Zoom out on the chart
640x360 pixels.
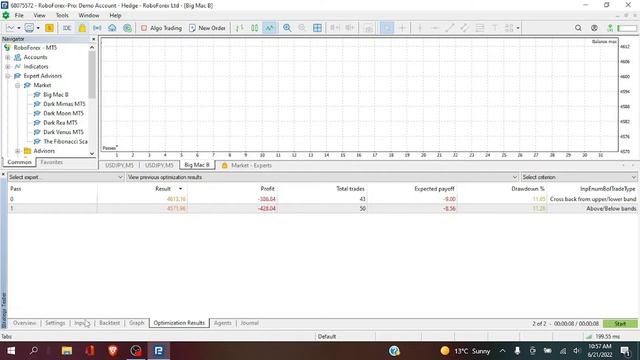pos(302,28)
